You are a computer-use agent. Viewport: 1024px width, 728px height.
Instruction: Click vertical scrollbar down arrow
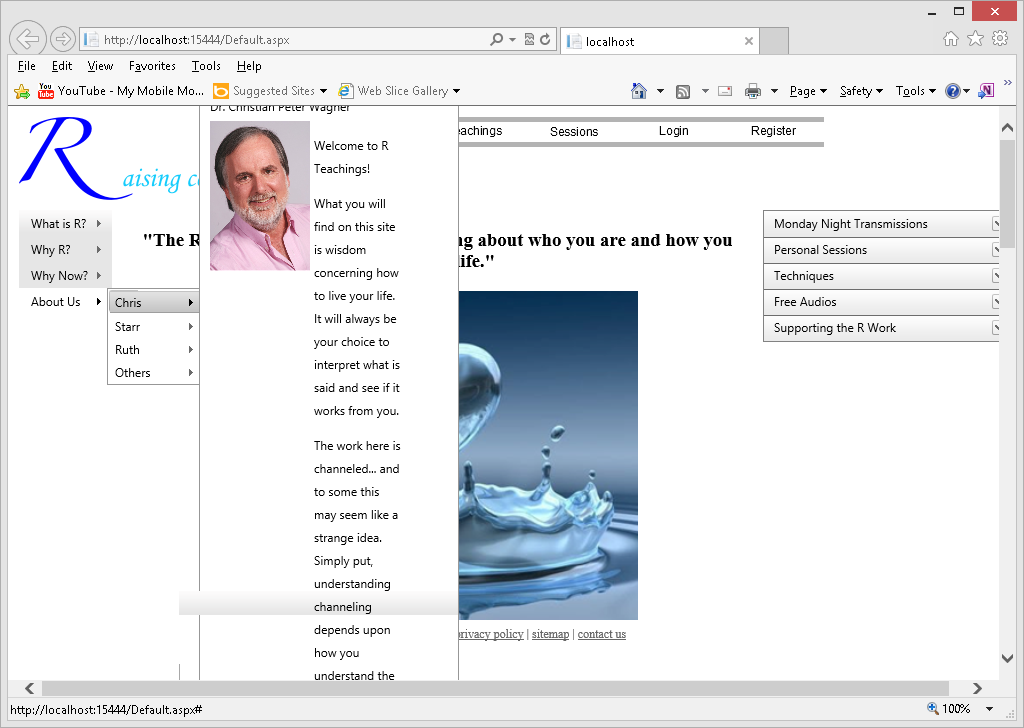click(x=1008, y=658)
